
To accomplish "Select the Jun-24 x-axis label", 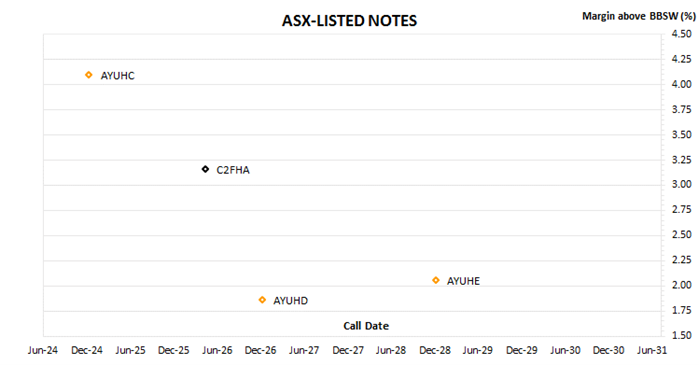I will click(x=43, y=350).
